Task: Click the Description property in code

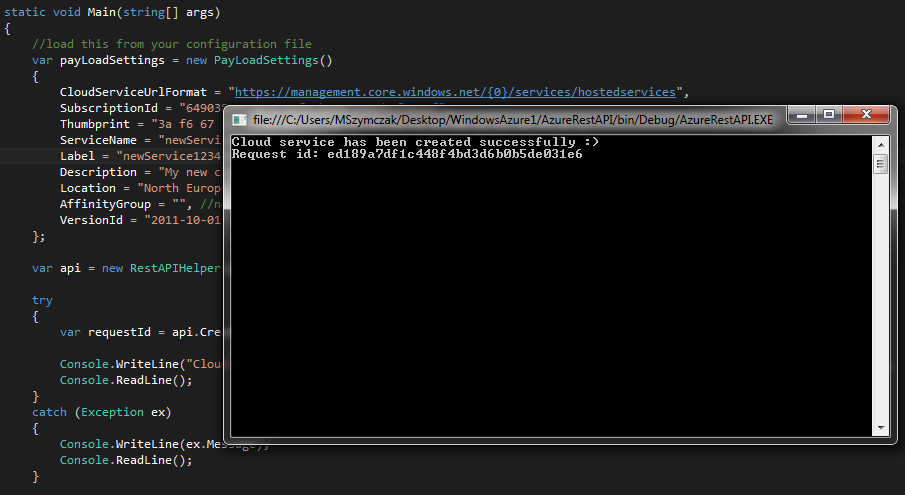Action: click(98, 172)
